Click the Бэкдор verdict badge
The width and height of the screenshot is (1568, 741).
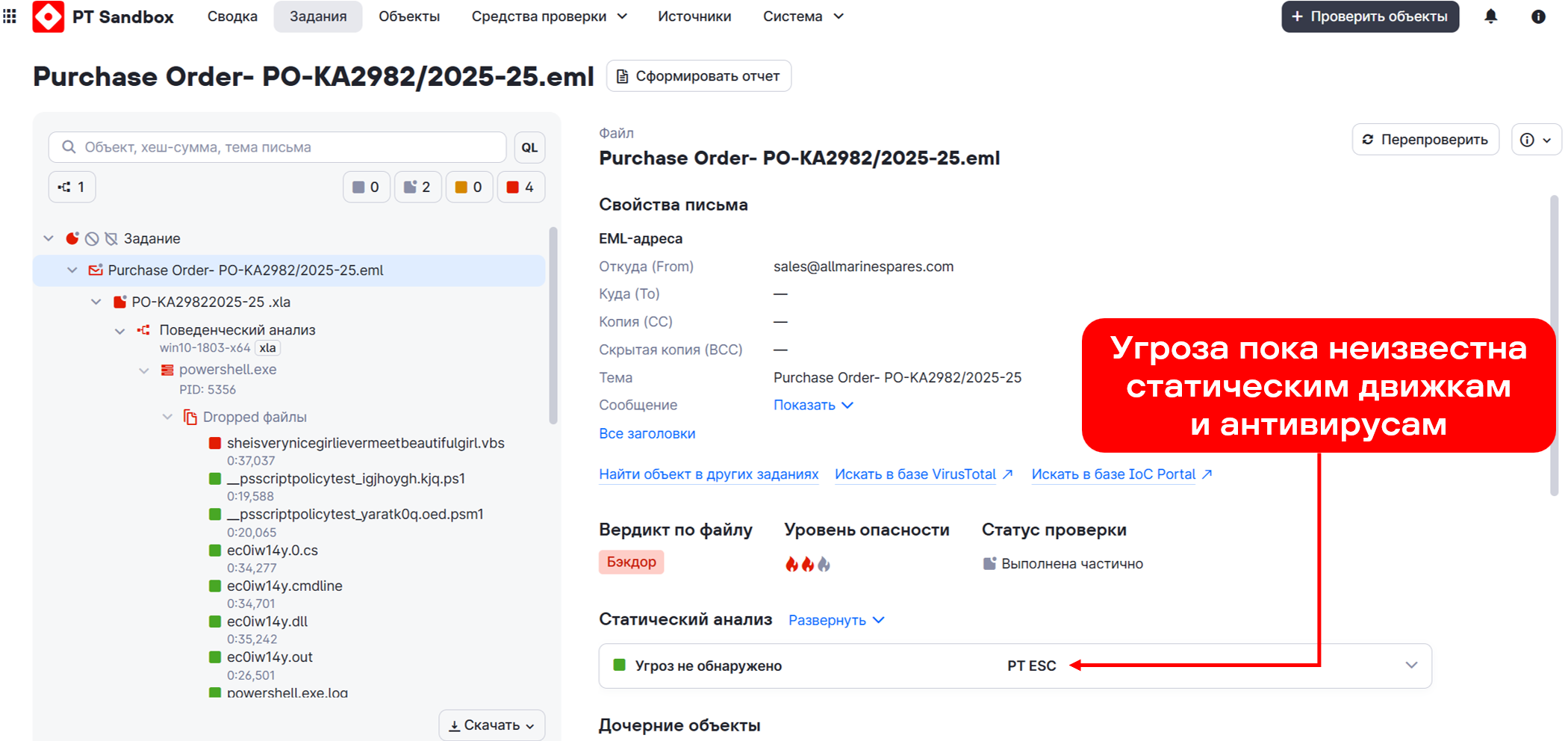point(631,562)
